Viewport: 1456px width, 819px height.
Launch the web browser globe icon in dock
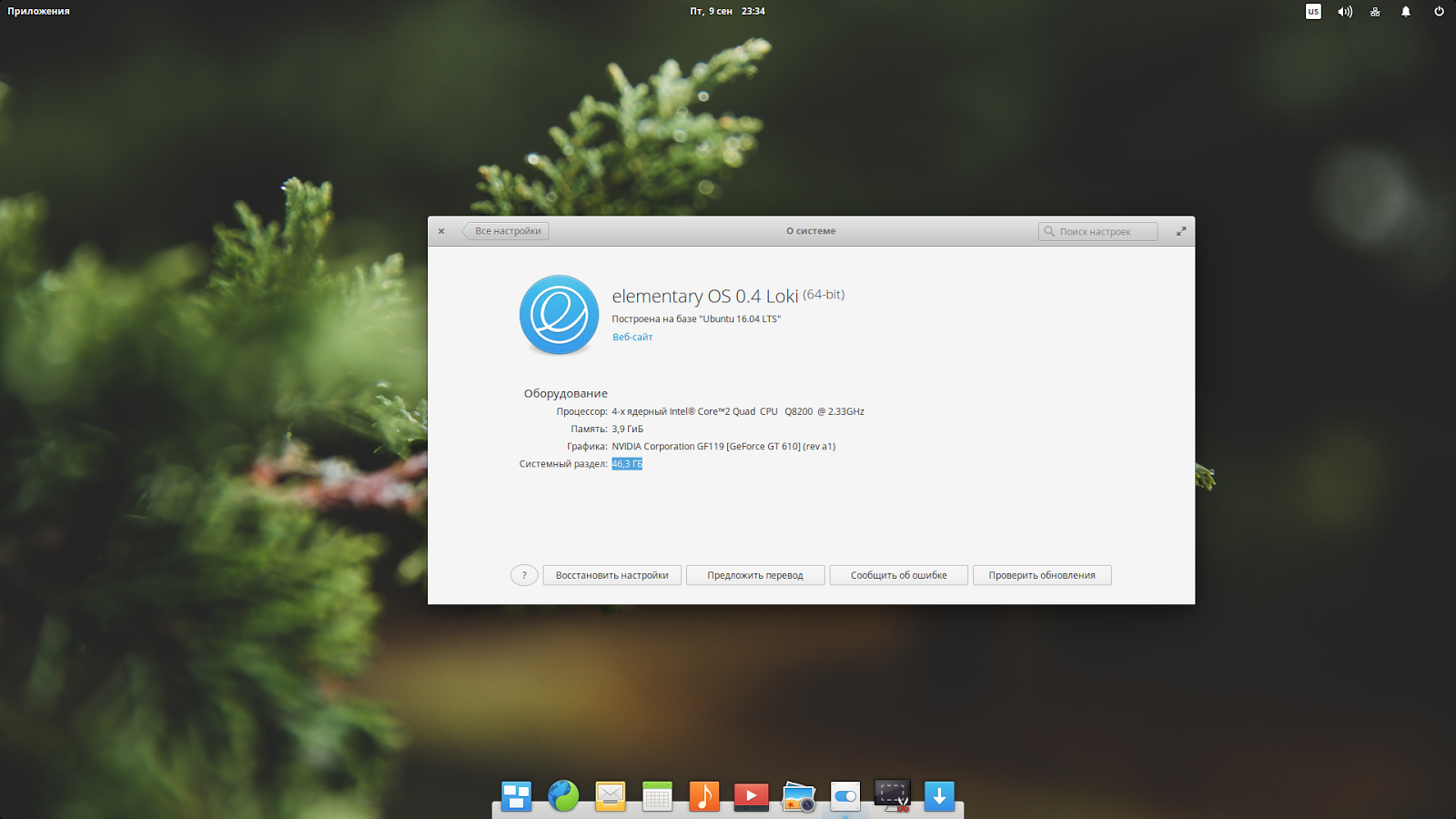[x=563, y=796]
